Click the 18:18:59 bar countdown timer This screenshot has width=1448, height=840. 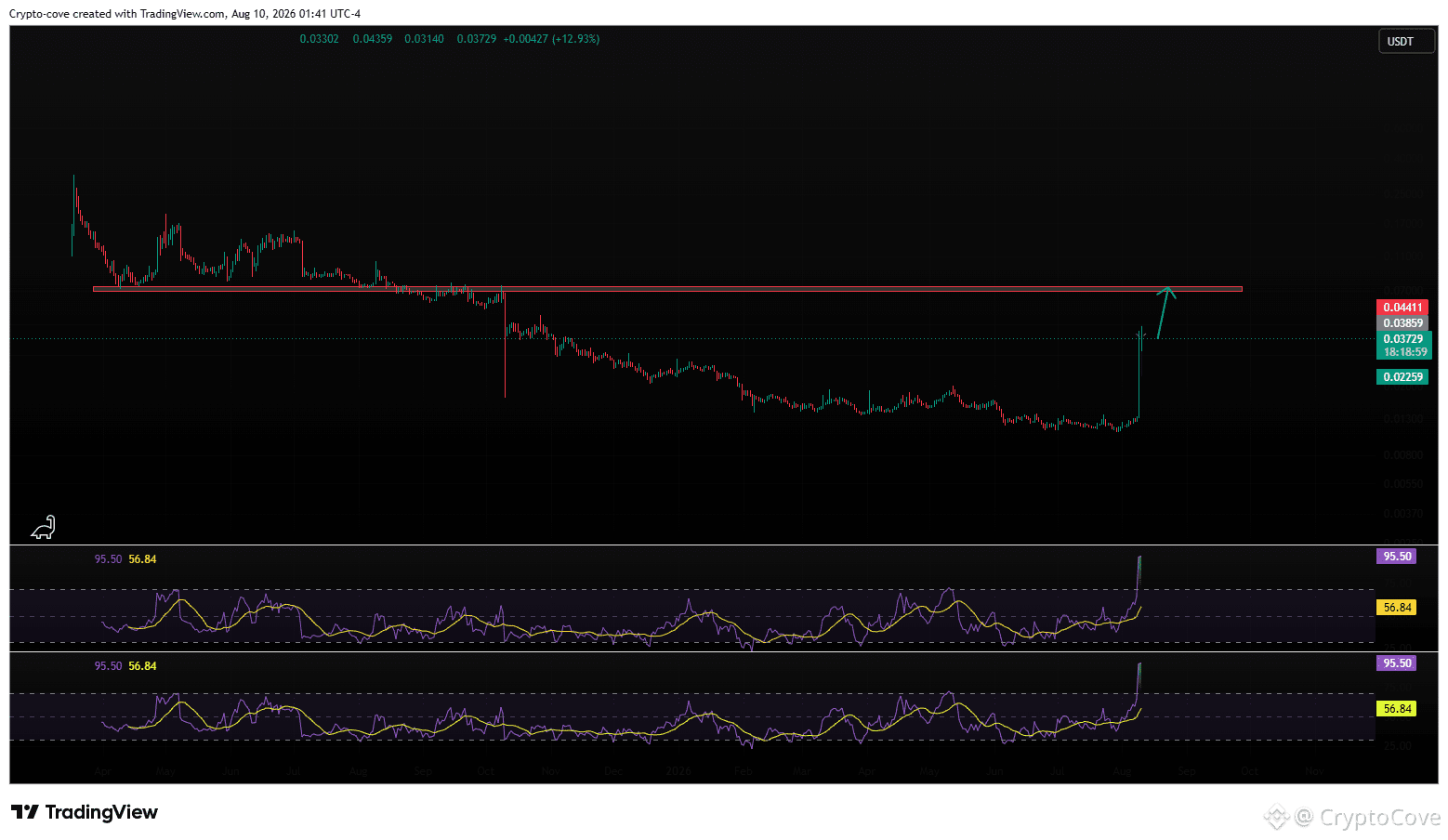click(x=1403, y=352)
